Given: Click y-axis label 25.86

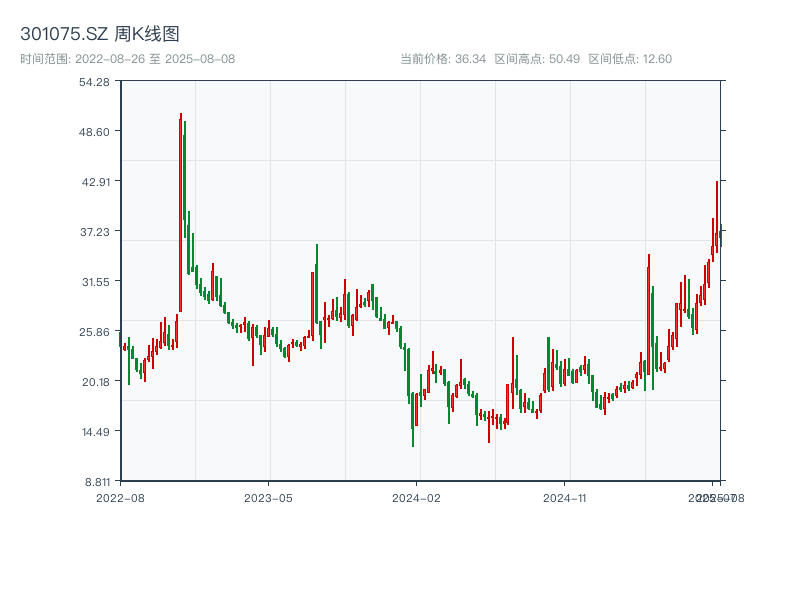Looking at the screenshot, I should (x=94, y=332).
